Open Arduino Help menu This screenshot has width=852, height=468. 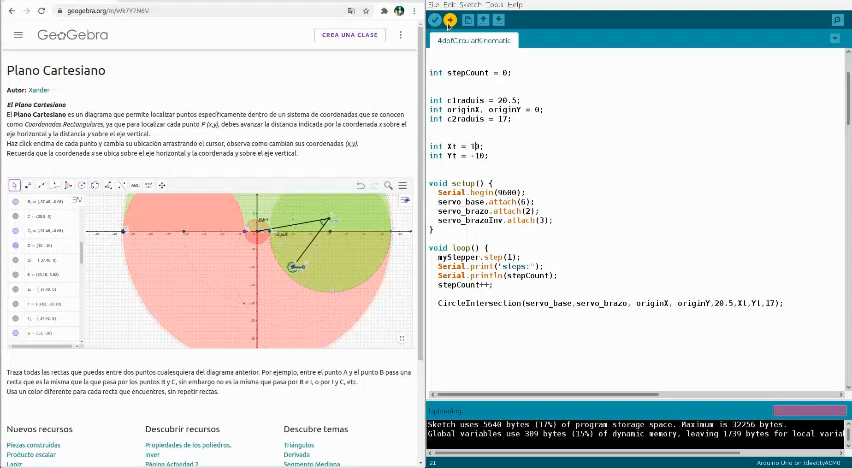tap(515, 4)
